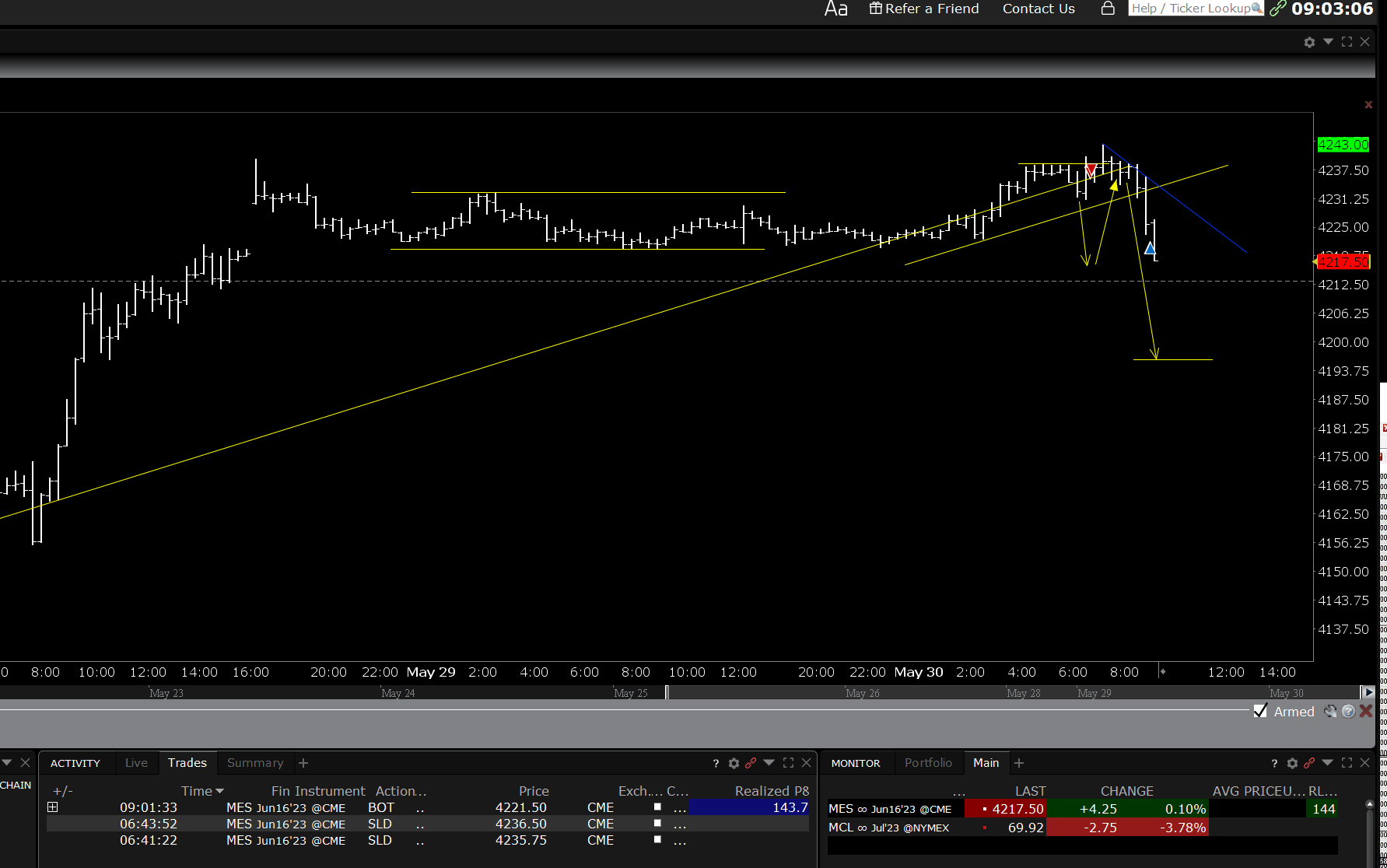Click the CHAIN panel label

pyautogui.click(x=16, y=785)
